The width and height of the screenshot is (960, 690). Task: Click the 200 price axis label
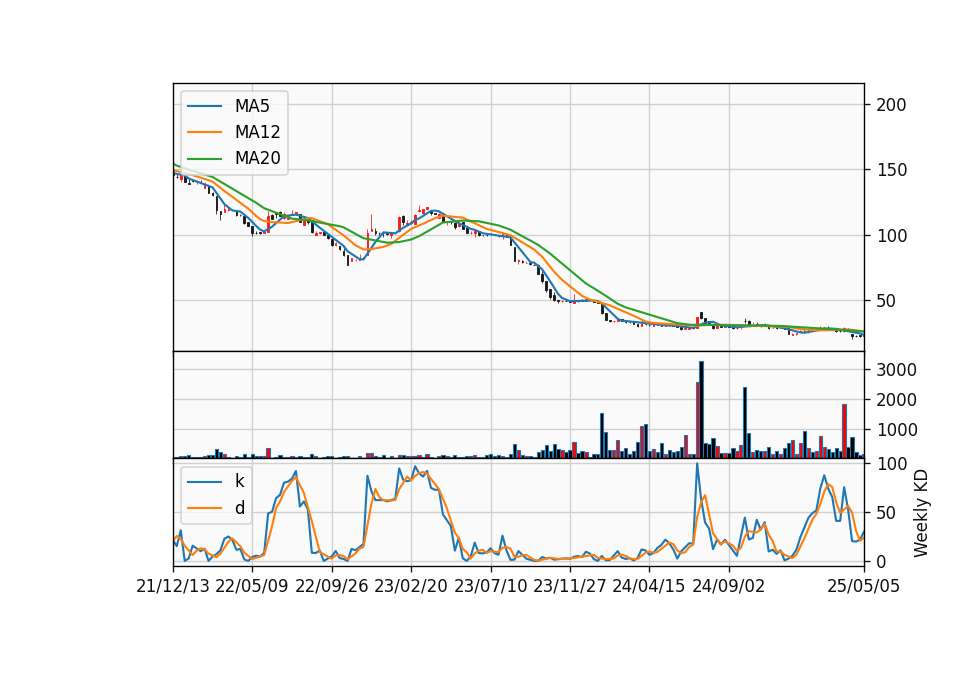click(891, 105)
